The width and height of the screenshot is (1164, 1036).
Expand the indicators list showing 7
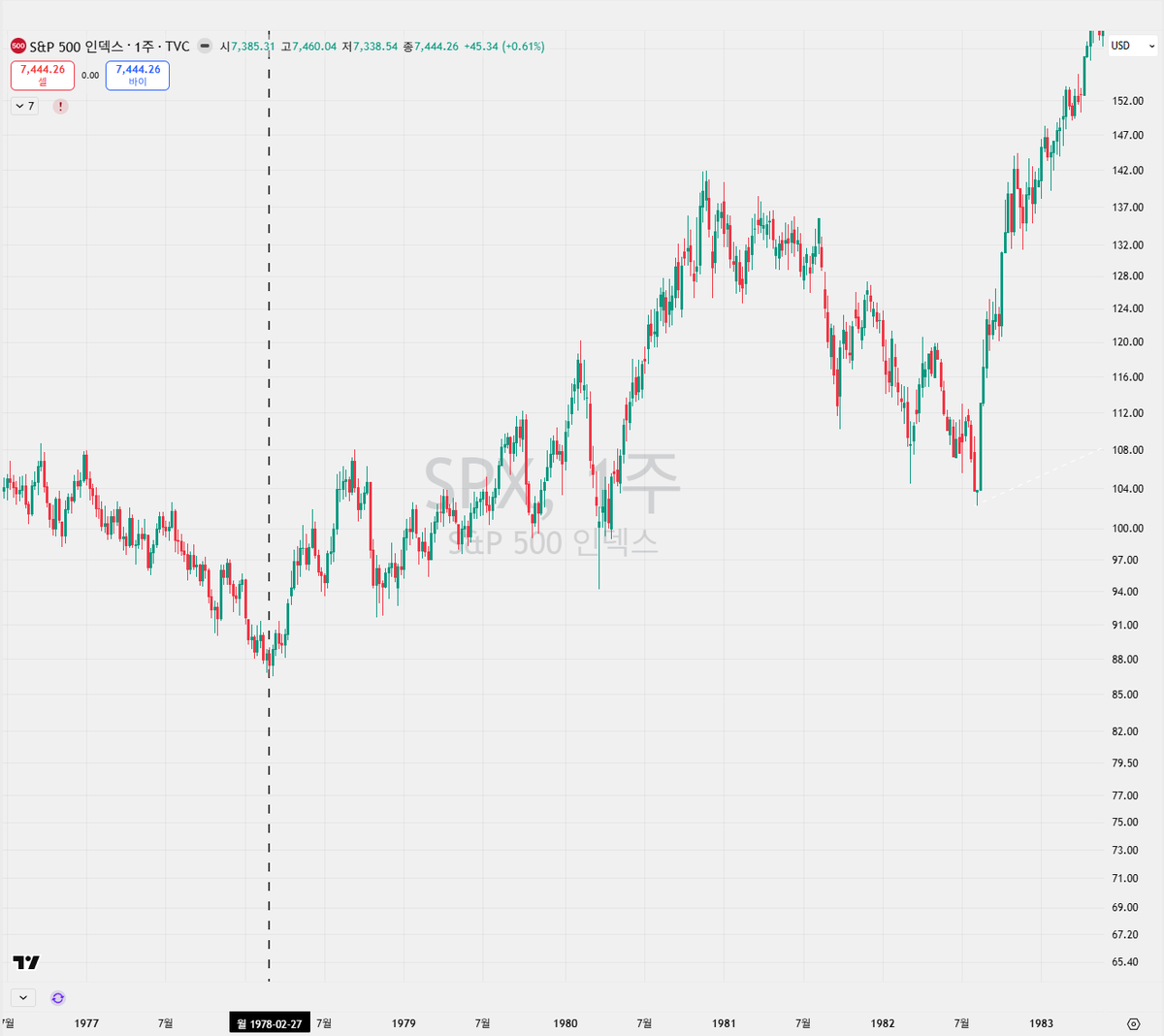click(x=24, y=107)
